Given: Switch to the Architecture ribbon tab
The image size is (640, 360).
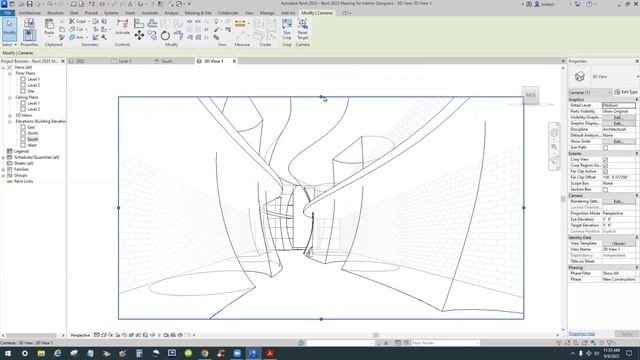Looking at the screenshot, I should (30, 13).
